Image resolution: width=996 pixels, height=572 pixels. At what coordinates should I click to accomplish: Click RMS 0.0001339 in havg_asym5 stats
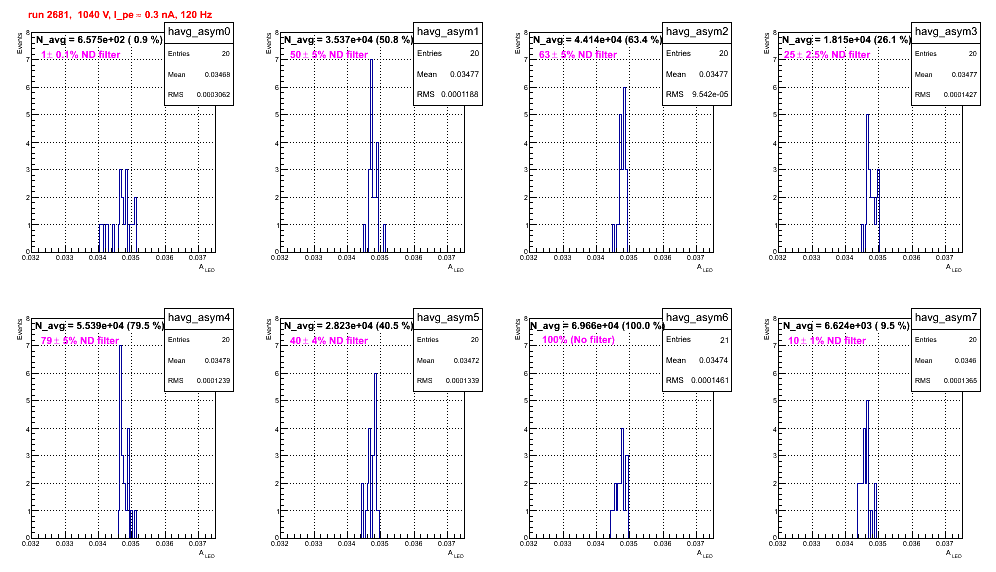(x=448, y=380)
